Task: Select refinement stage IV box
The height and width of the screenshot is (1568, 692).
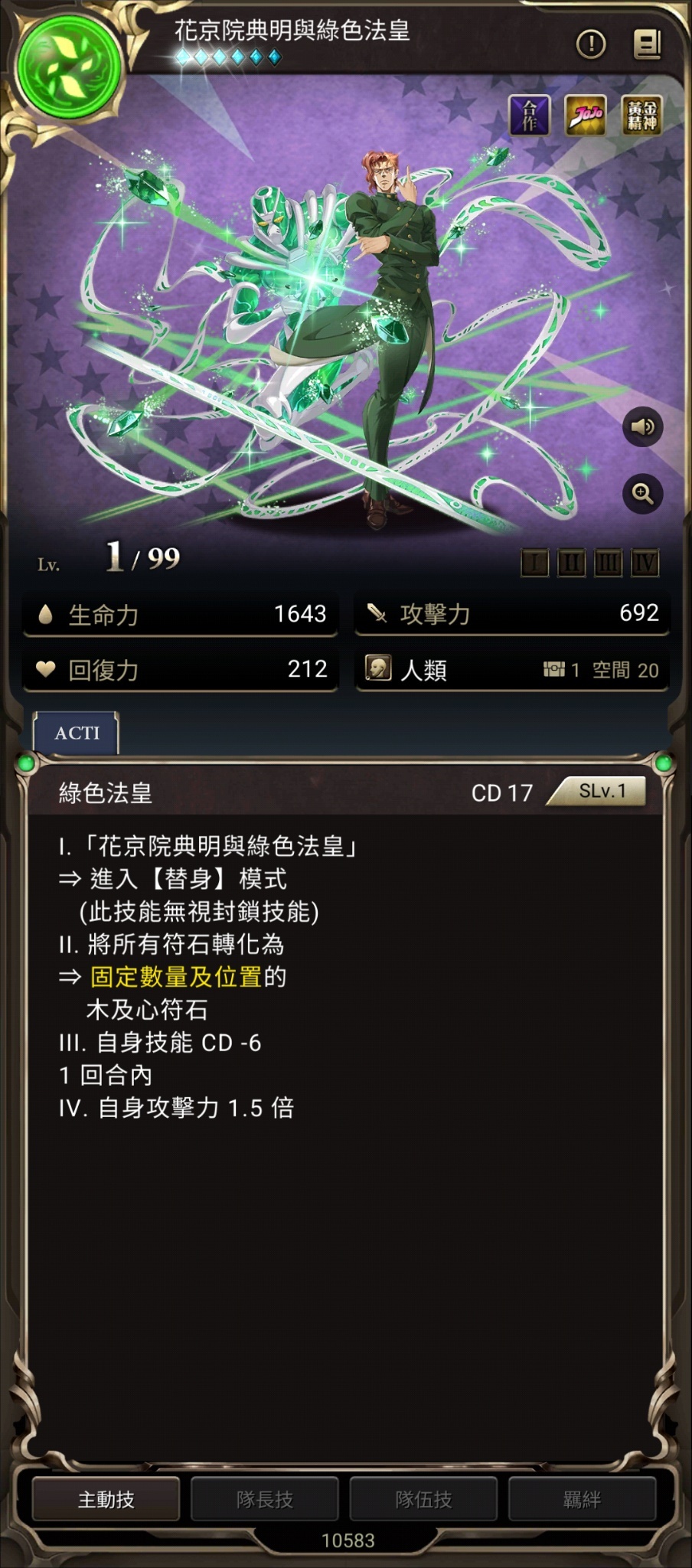Action: click(x=645, y=563)
